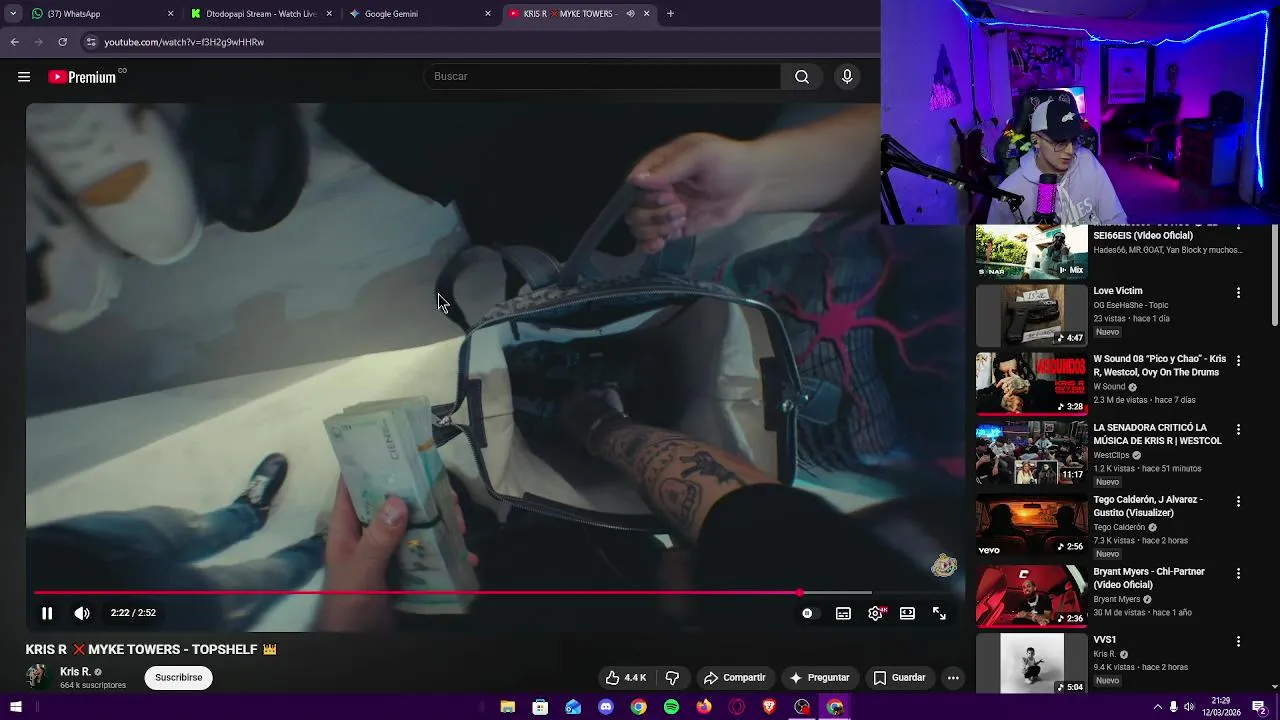This screenshot has width=1280, height=720.
Task: Open the Kris R. channel name link
Action: tap(75, 672)
